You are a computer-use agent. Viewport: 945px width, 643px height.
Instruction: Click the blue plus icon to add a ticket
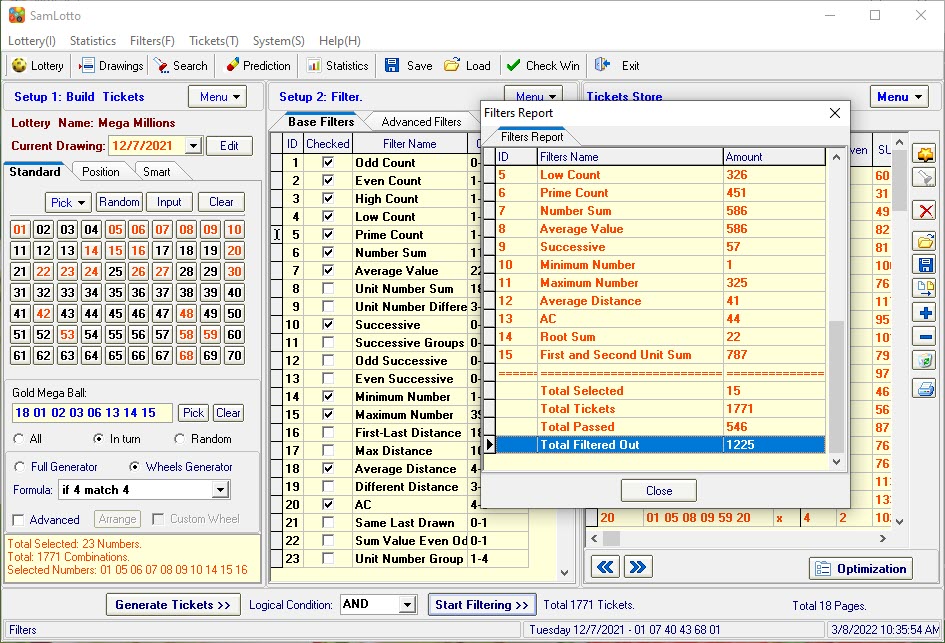click(925, 313)
